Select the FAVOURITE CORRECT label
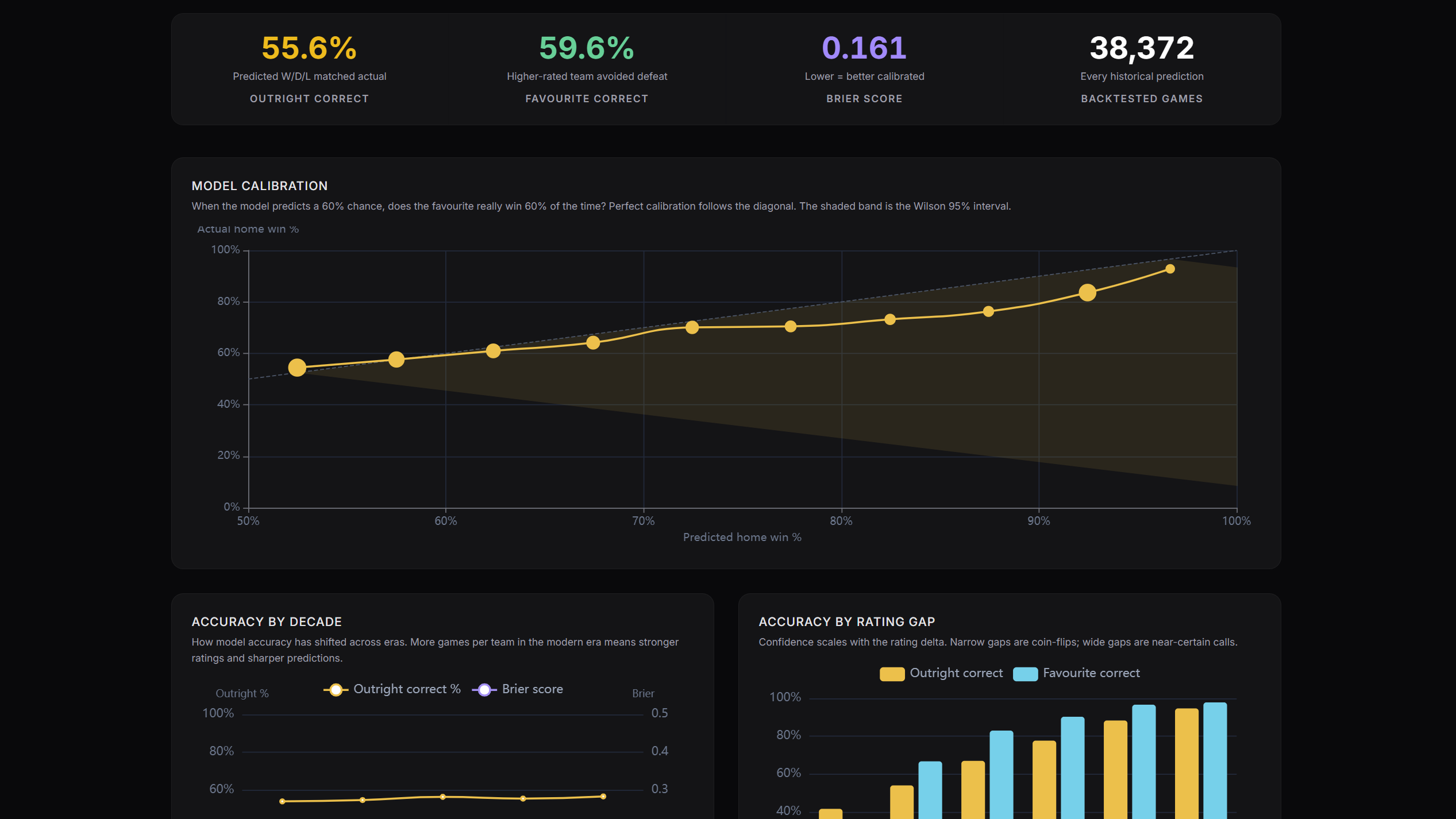The image size is (1456, 819). coord(587,99)
